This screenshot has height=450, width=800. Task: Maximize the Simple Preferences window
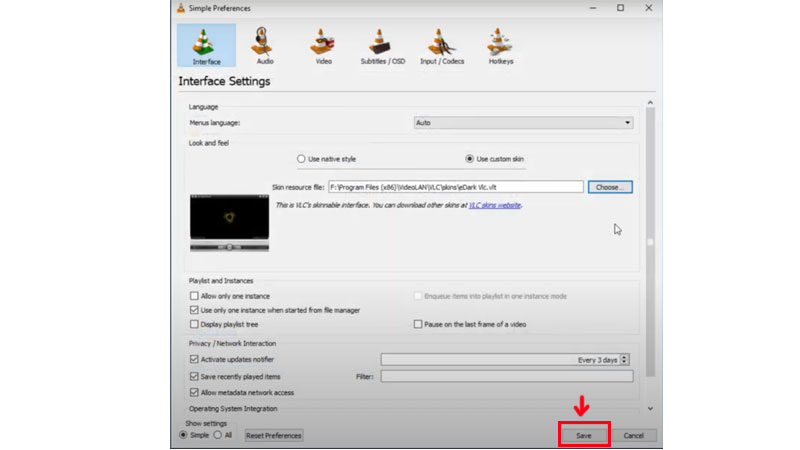pyautogui.click(x=620, y=8)
